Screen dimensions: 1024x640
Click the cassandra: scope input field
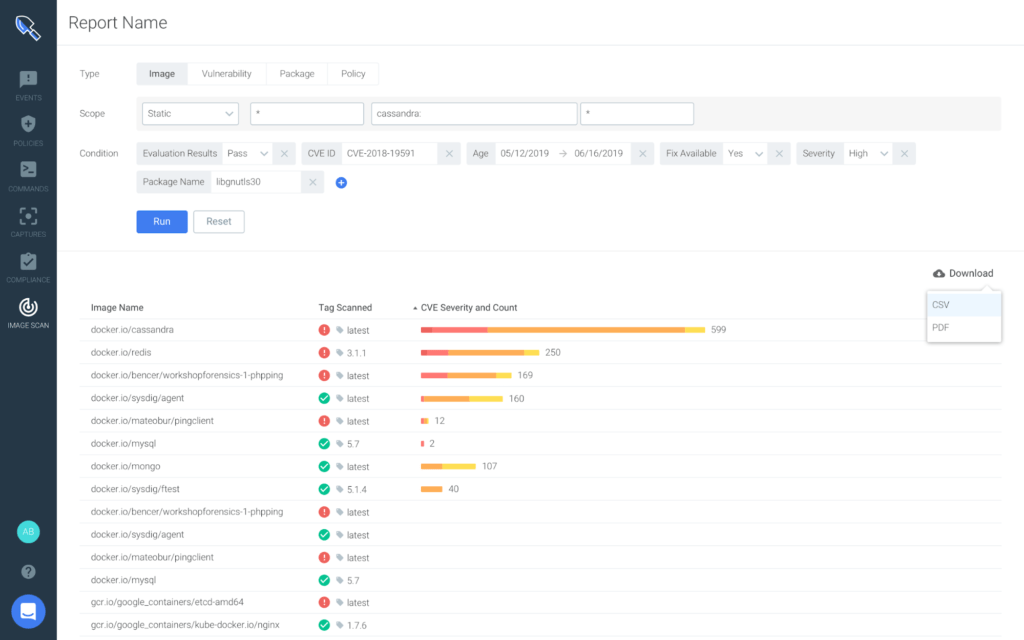coord(474,114)
